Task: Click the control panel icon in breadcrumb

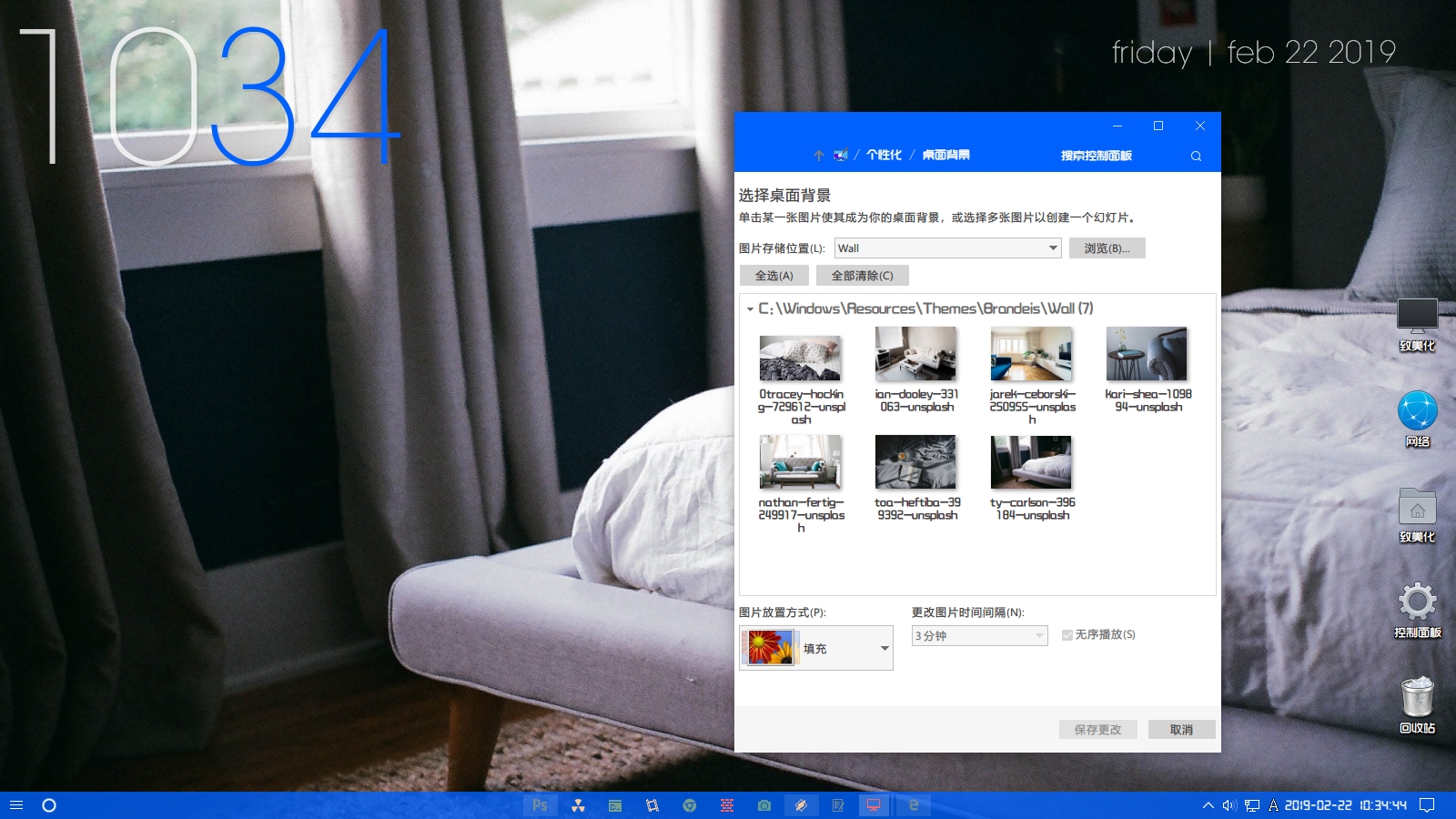Action: coord(841,156)
